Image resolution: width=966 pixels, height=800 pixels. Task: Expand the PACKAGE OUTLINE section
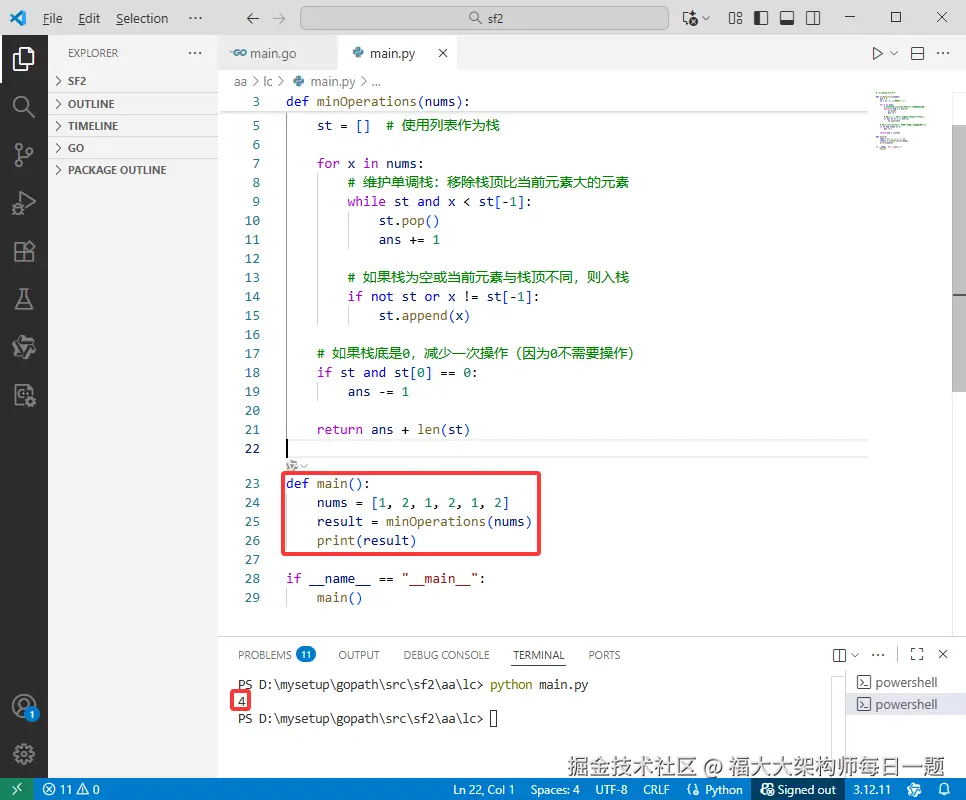click(x=133, y=170)
